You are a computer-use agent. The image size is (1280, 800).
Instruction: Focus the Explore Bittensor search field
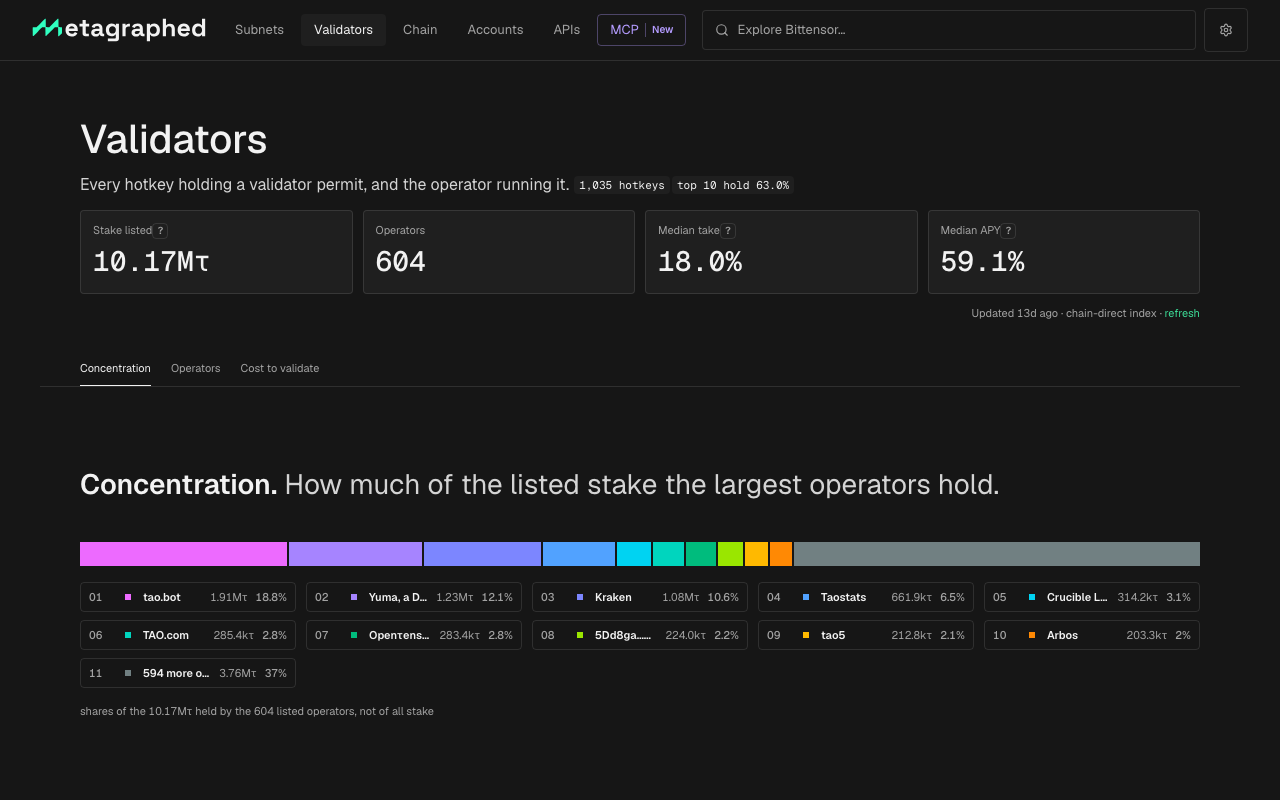click(x=949, y=30)
